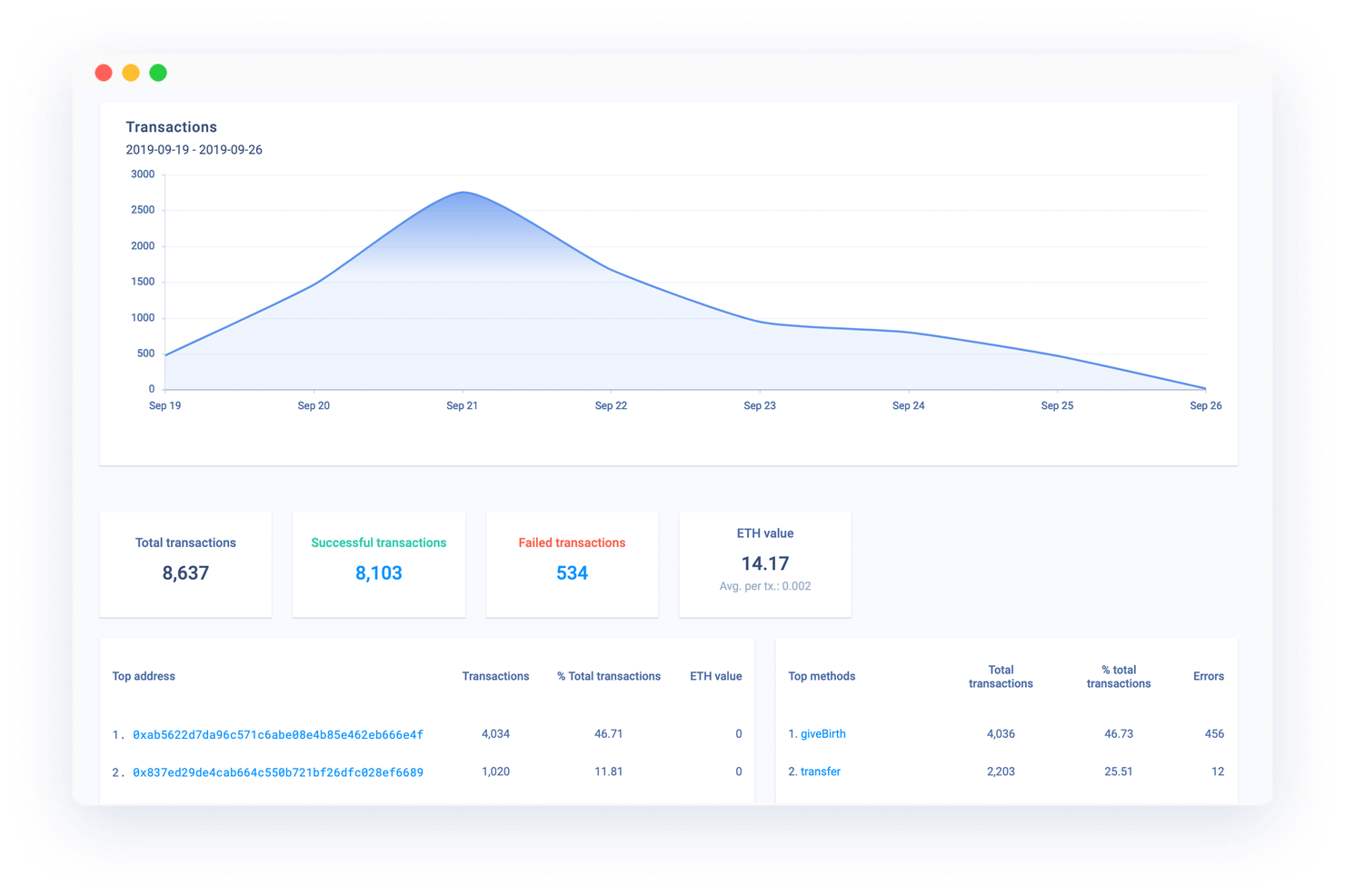Select the Errors column header
This screenshot has width=1345, height=896.
click(1208, 676)
